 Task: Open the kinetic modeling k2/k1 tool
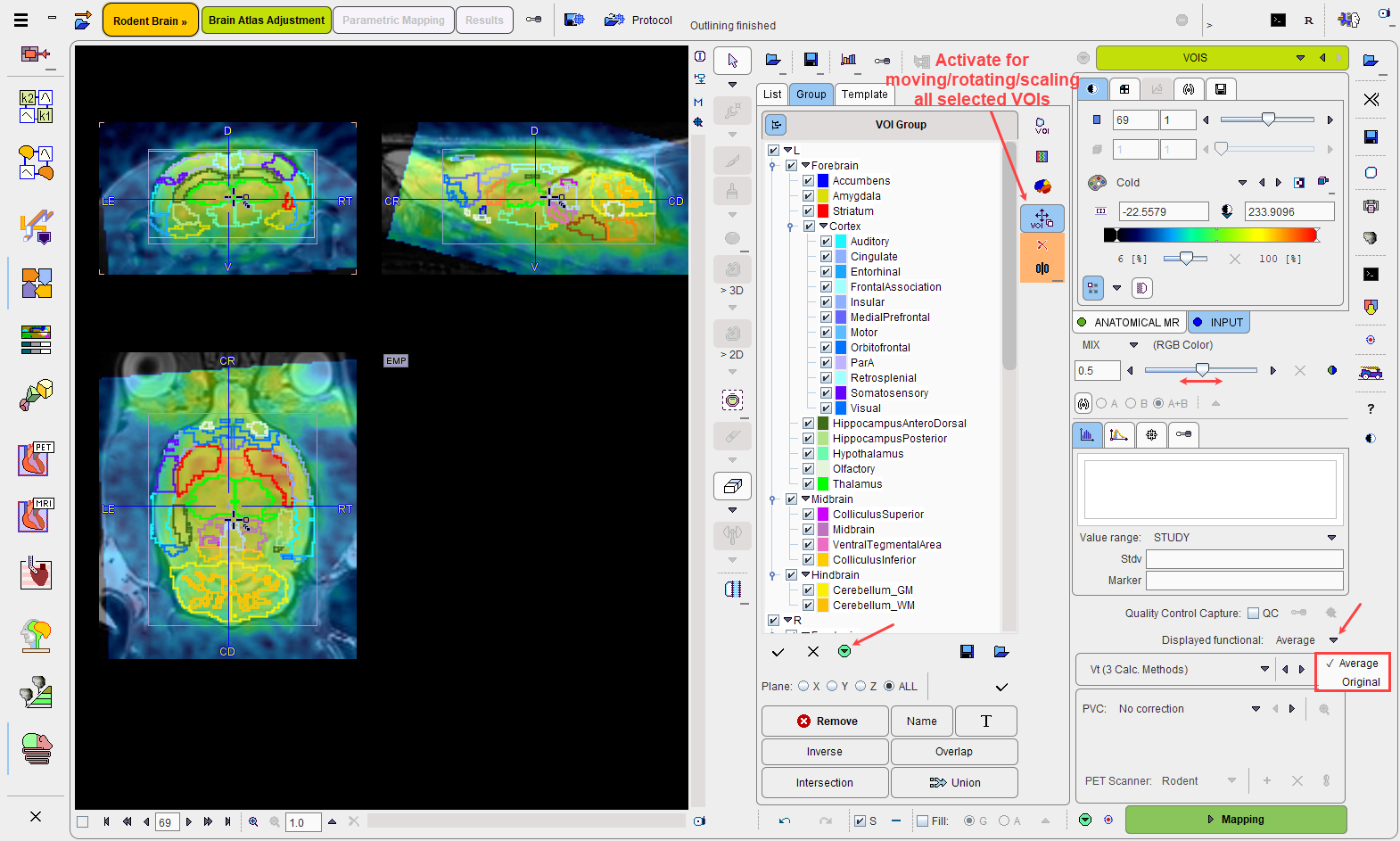(37, 106)
